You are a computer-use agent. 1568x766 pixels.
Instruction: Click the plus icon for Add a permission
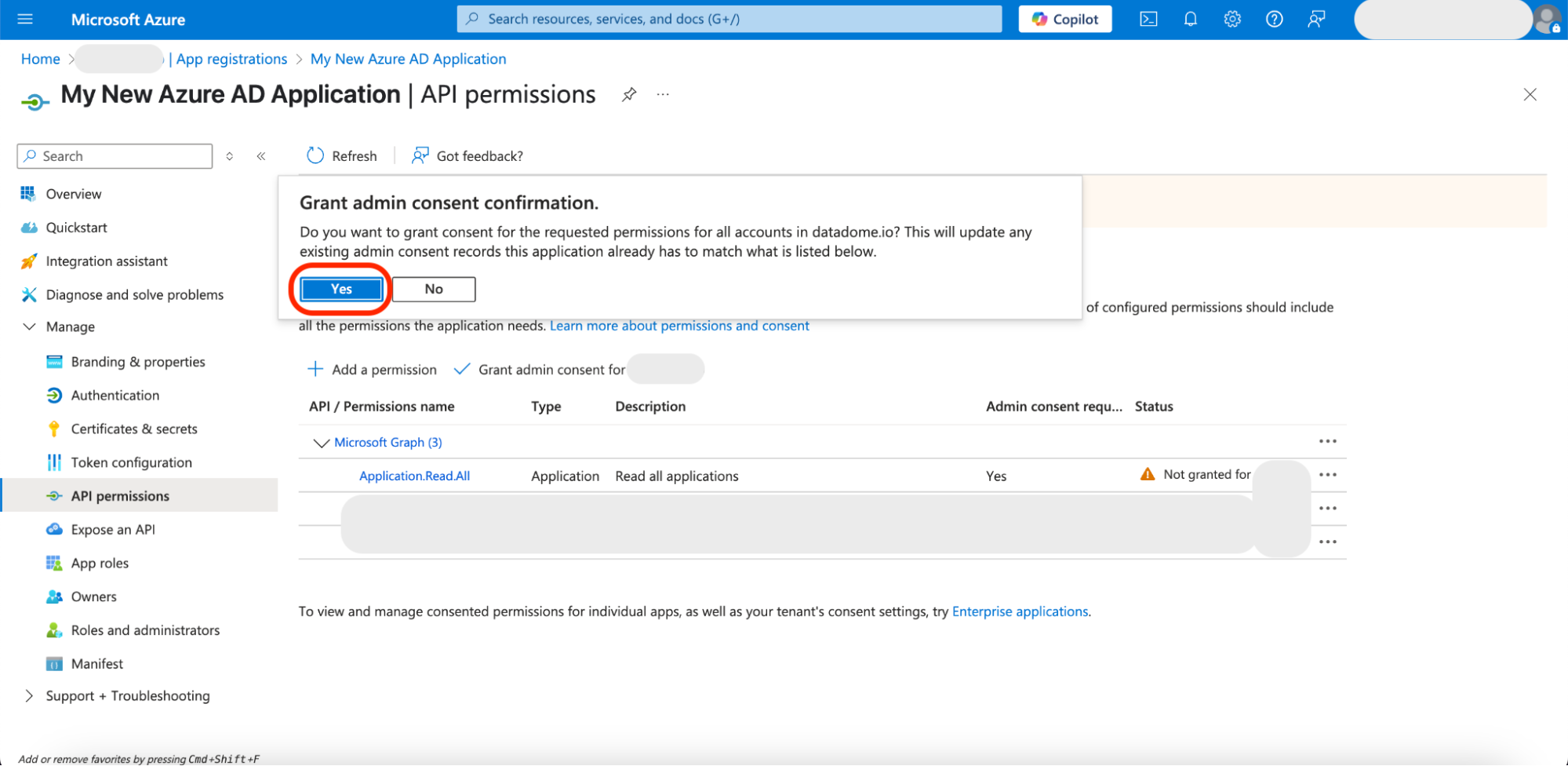tap(315, 369)
